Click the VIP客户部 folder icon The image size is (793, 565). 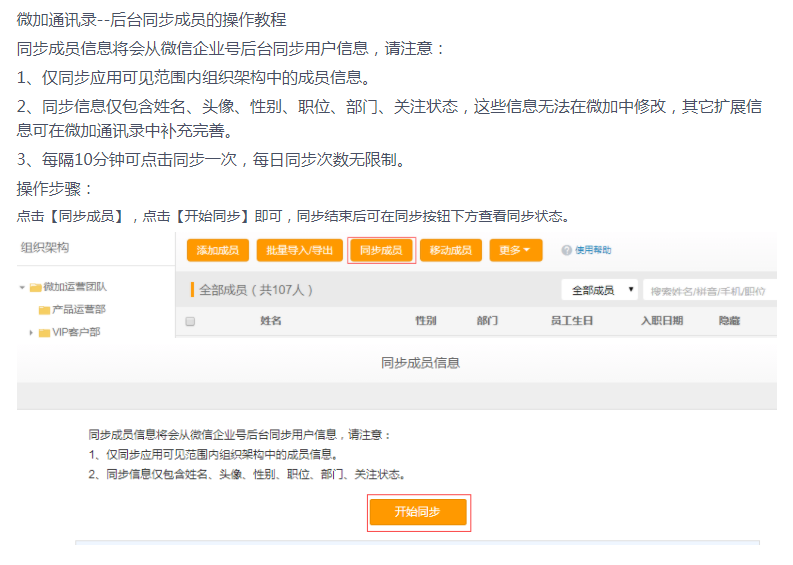pos(45,332)
